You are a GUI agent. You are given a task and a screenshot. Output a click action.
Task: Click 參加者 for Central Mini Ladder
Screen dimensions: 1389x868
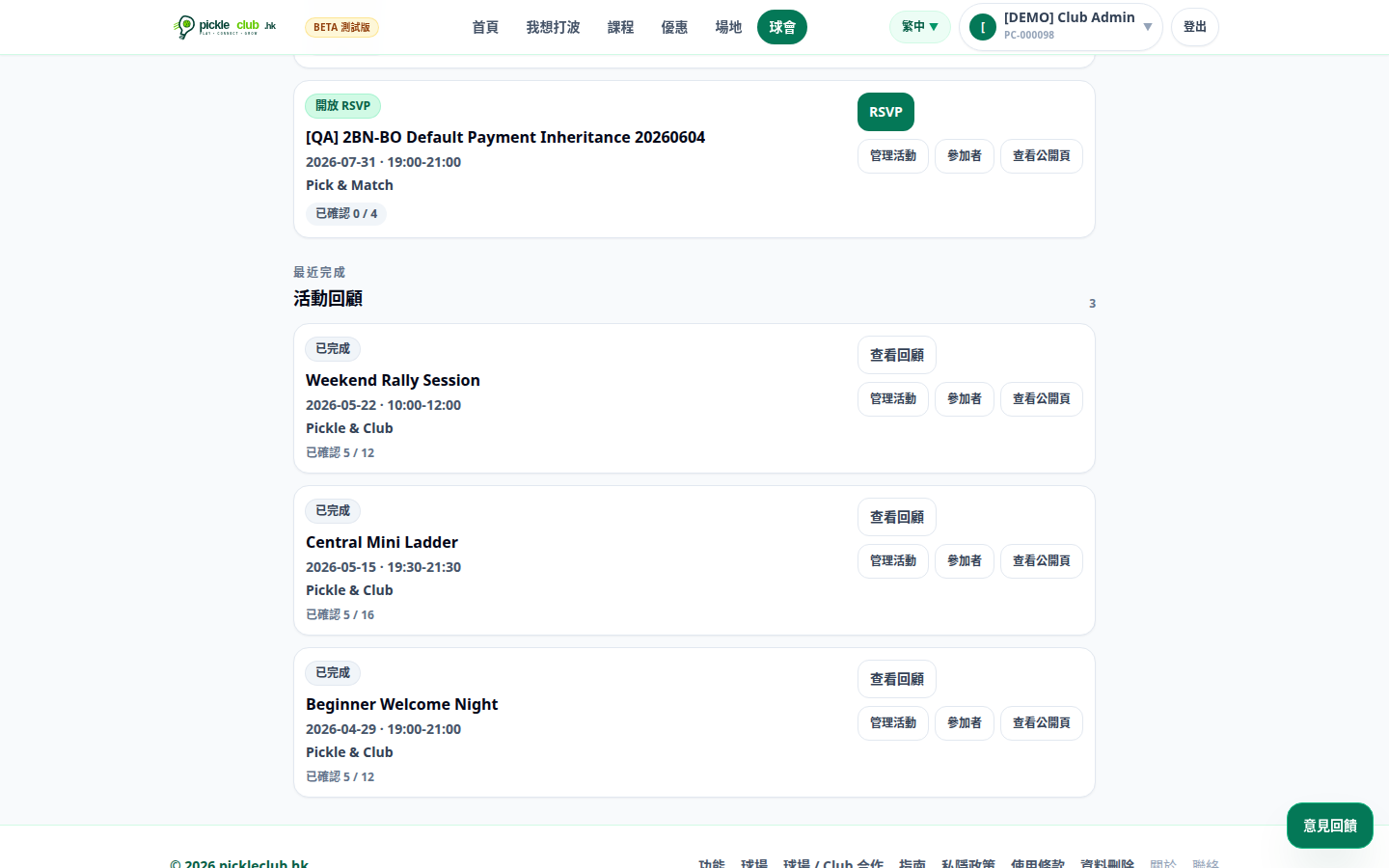coord(965,561)
